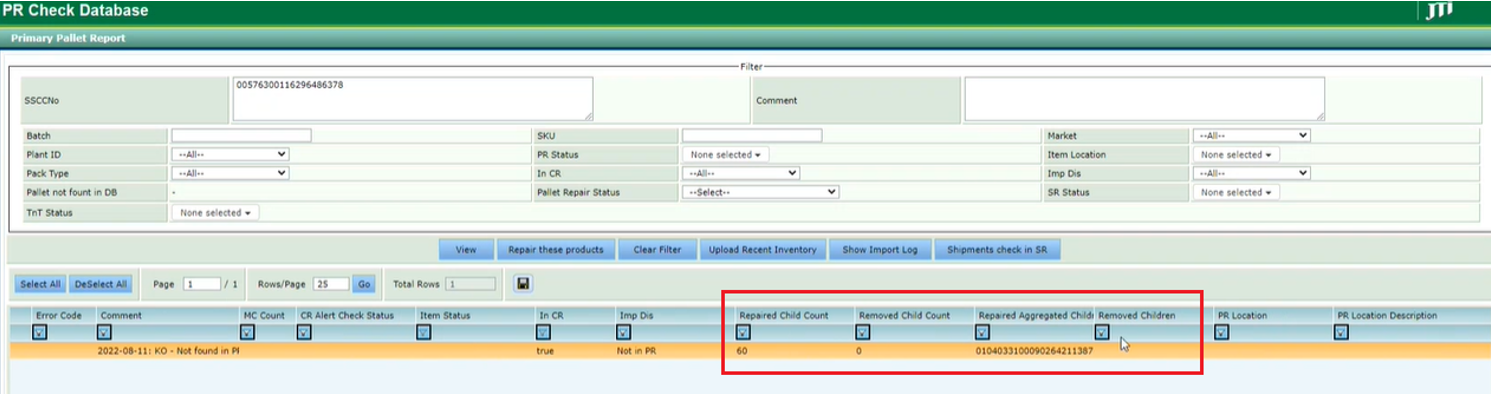
Task: Expand the Pack Type dropdown
Action: pyautogui.click(x=230, y=173)
